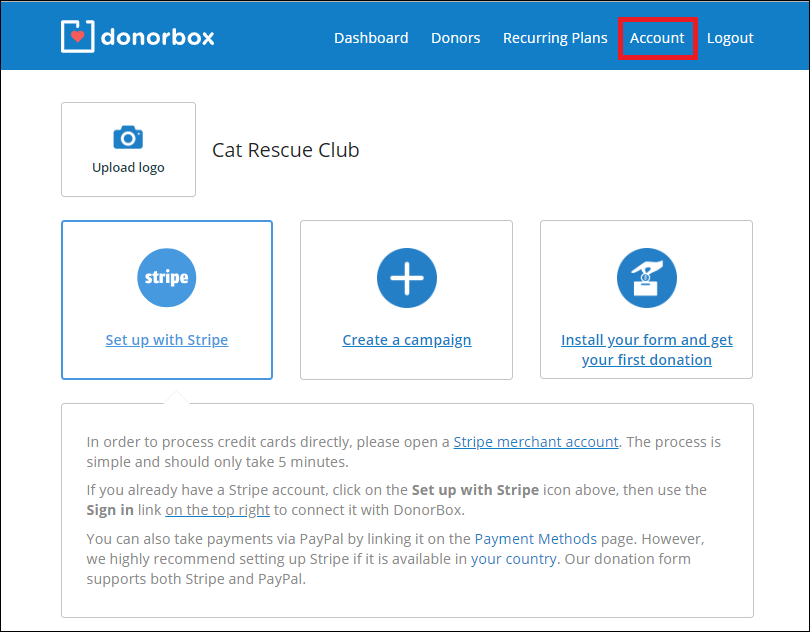Viewport: 810px width, 632px height.
Task: Click the Donorbox heart logo icon
Action: click(77, 36)
